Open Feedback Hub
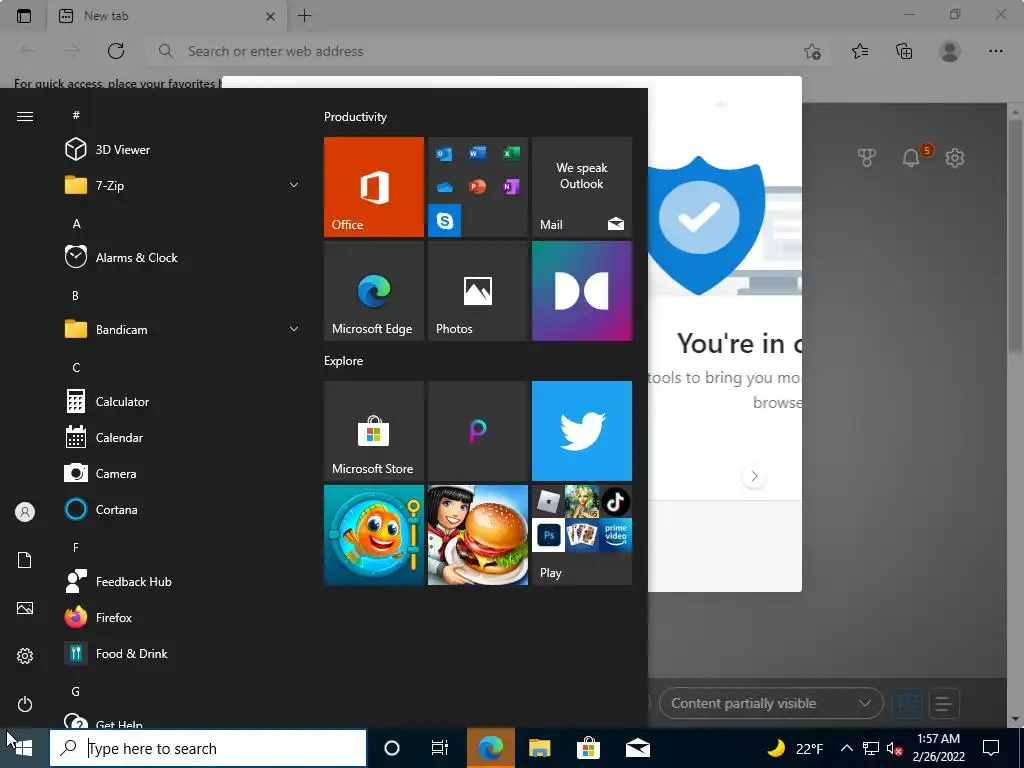The height and width of the screenshot is (768, 1024). coord(183,581)
